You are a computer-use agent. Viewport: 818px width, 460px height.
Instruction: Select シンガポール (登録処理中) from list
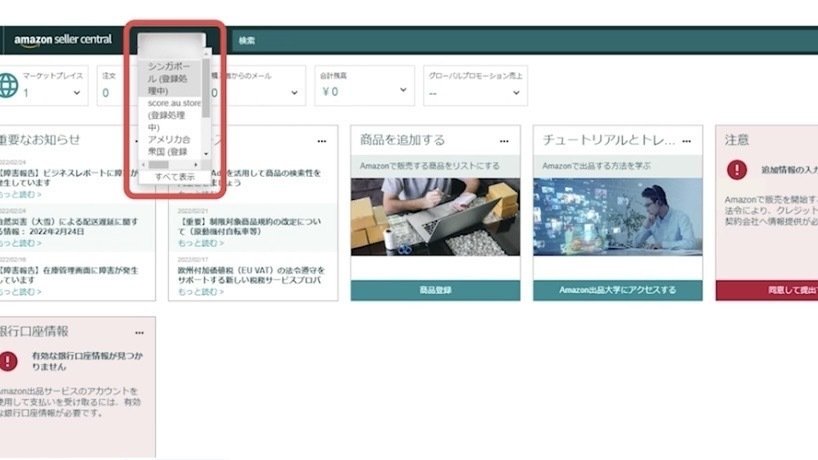click(x=170, y=78)
